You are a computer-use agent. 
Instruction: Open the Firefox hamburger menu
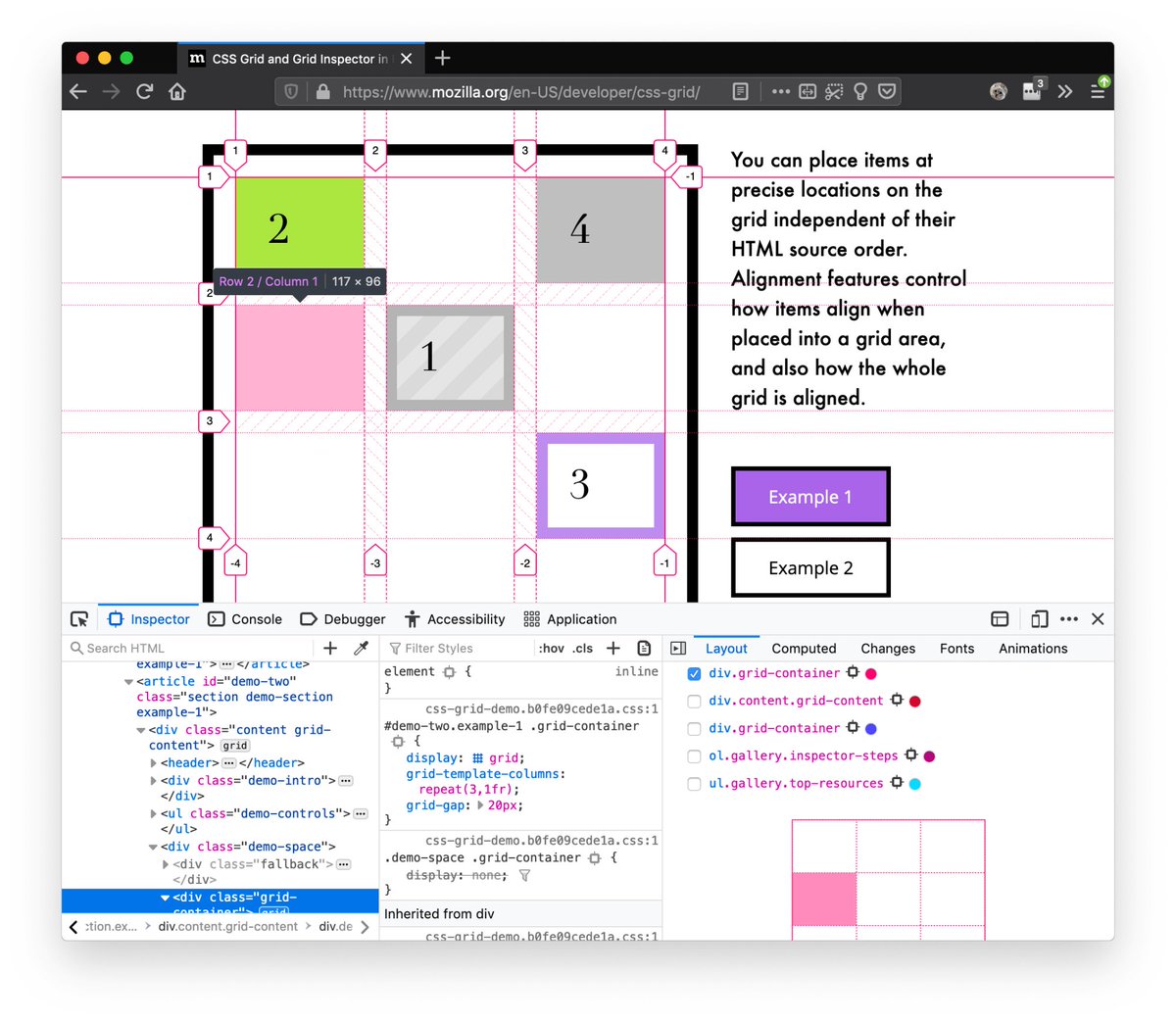pyautogui.click(x=1099, y=91)
